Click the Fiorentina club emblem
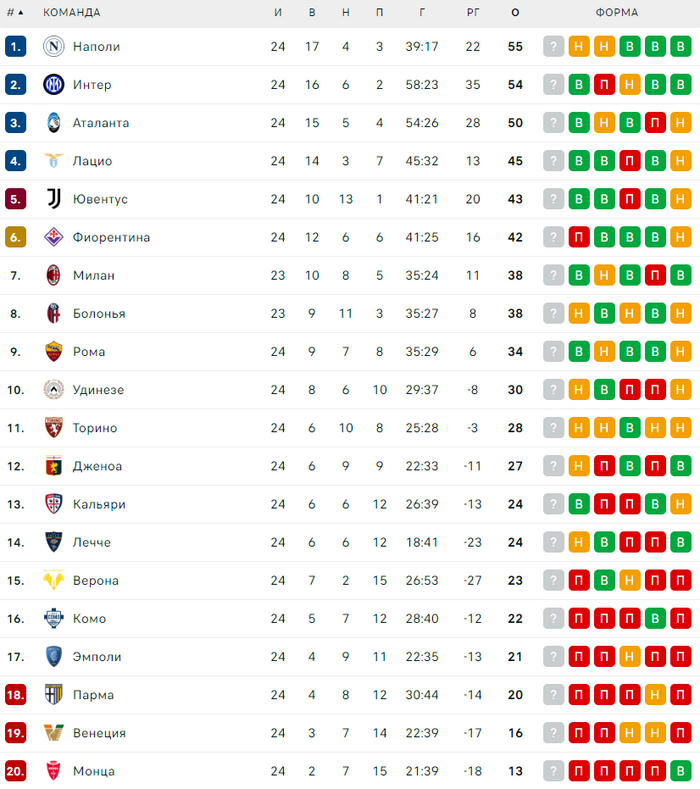The width and height of the screenshot is (700, 789). coord(53,237)
